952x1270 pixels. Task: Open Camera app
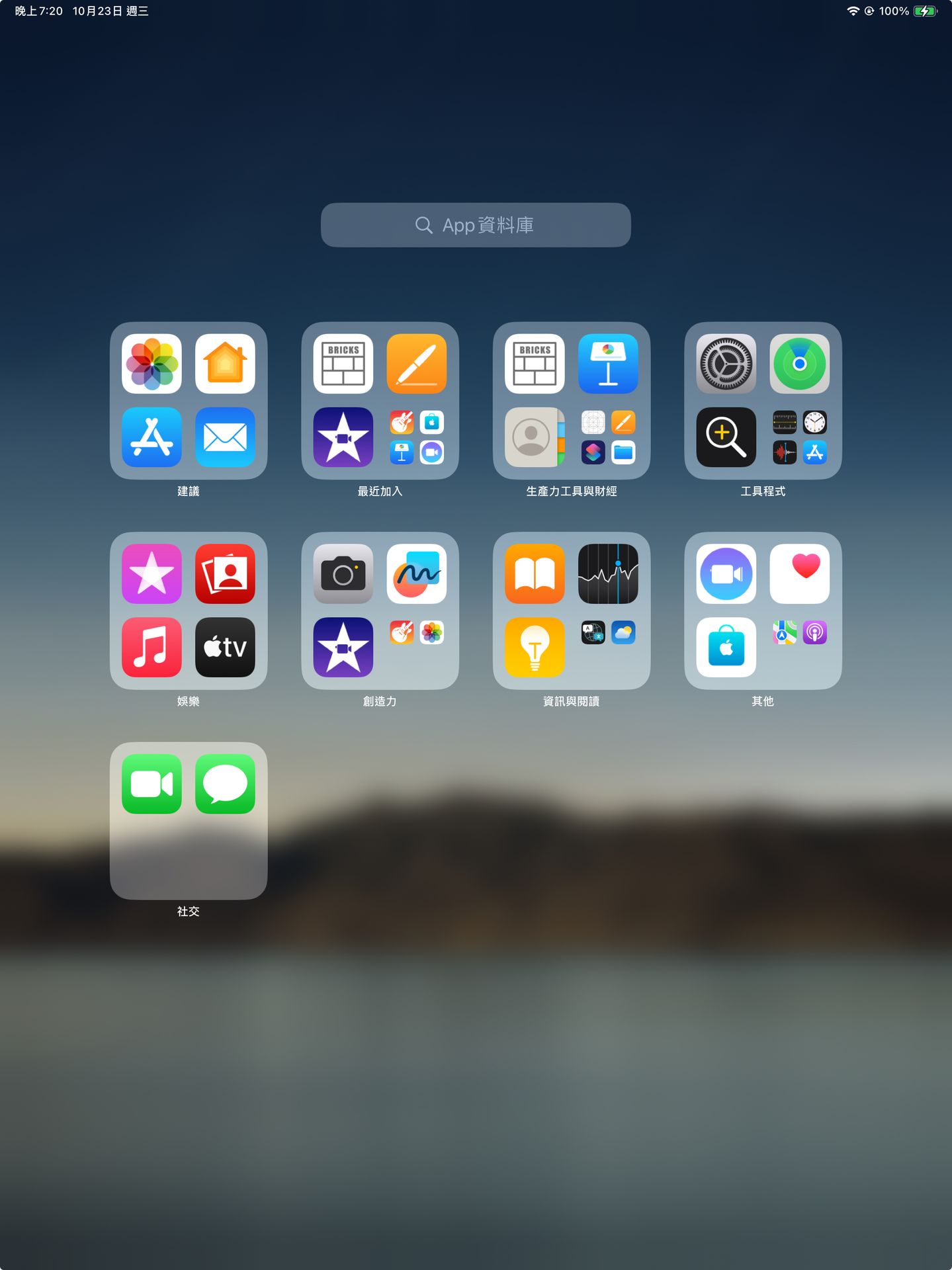click(343, 574)
